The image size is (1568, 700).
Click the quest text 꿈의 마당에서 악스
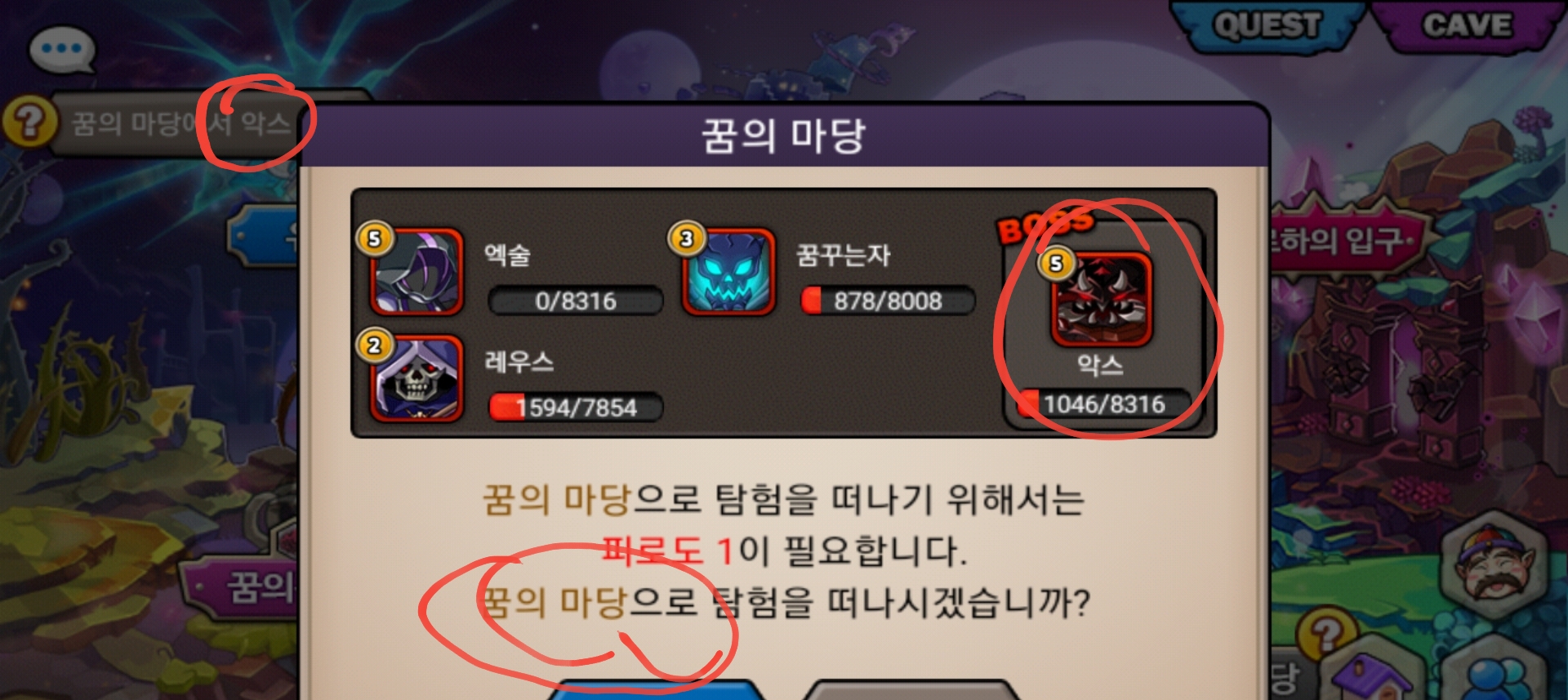click(x=180, y=124)
